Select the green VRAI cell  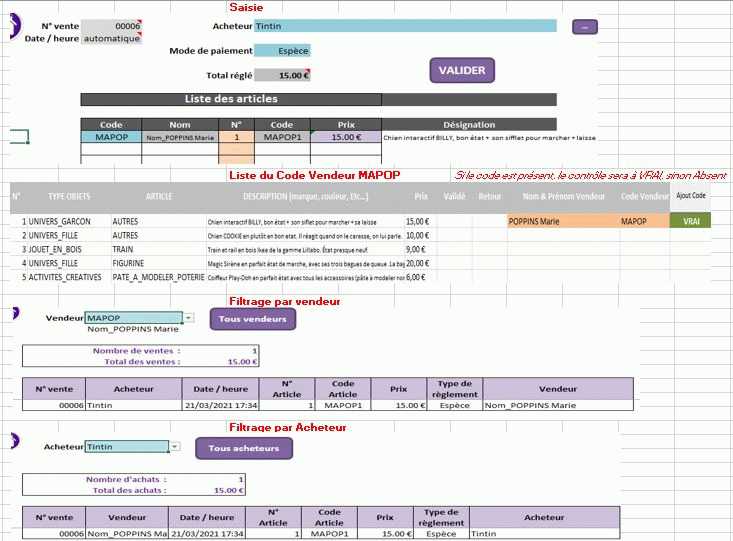coord(691,221)
